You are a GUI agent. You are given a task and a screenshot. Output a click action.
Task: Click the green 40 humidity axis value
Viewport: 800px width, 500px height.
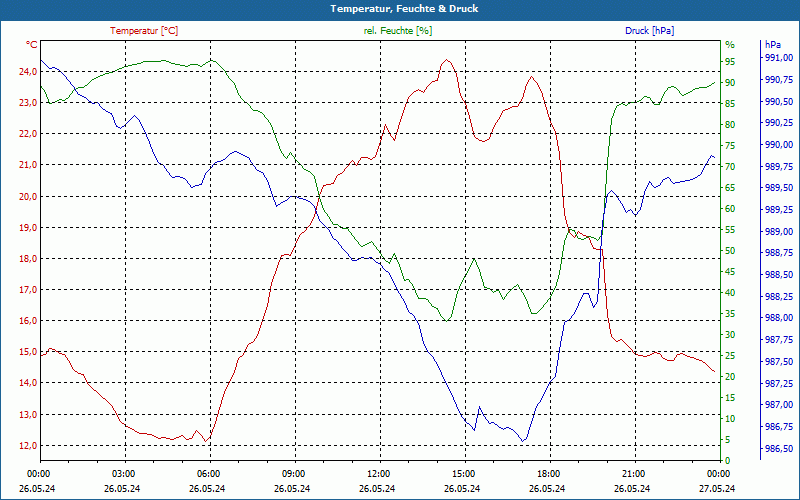tap(730, 292)
